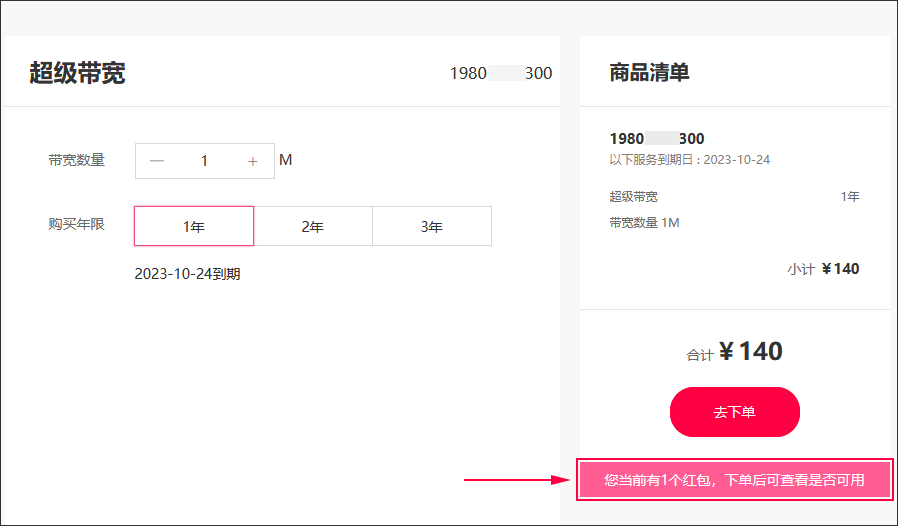
Task: Click the 超级带宽 heading
Action: (77, 73)
